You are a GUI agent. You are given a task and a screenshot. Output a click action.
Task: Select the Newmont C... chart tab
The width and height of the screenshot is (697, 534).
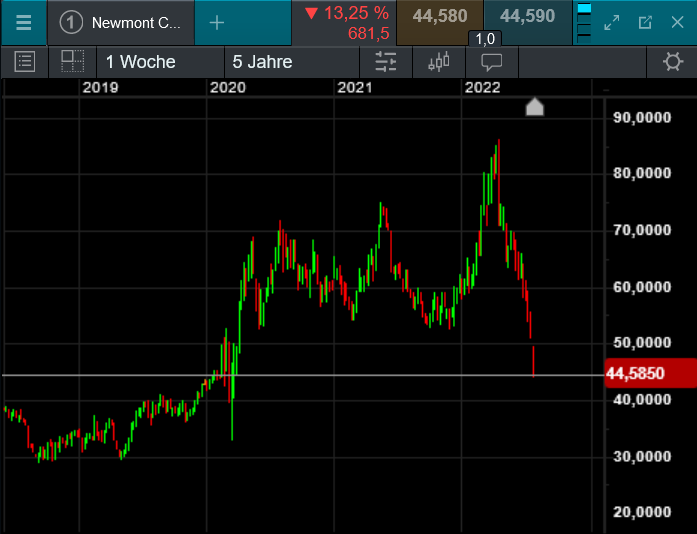pyautogui.click(x=122, y=22)
